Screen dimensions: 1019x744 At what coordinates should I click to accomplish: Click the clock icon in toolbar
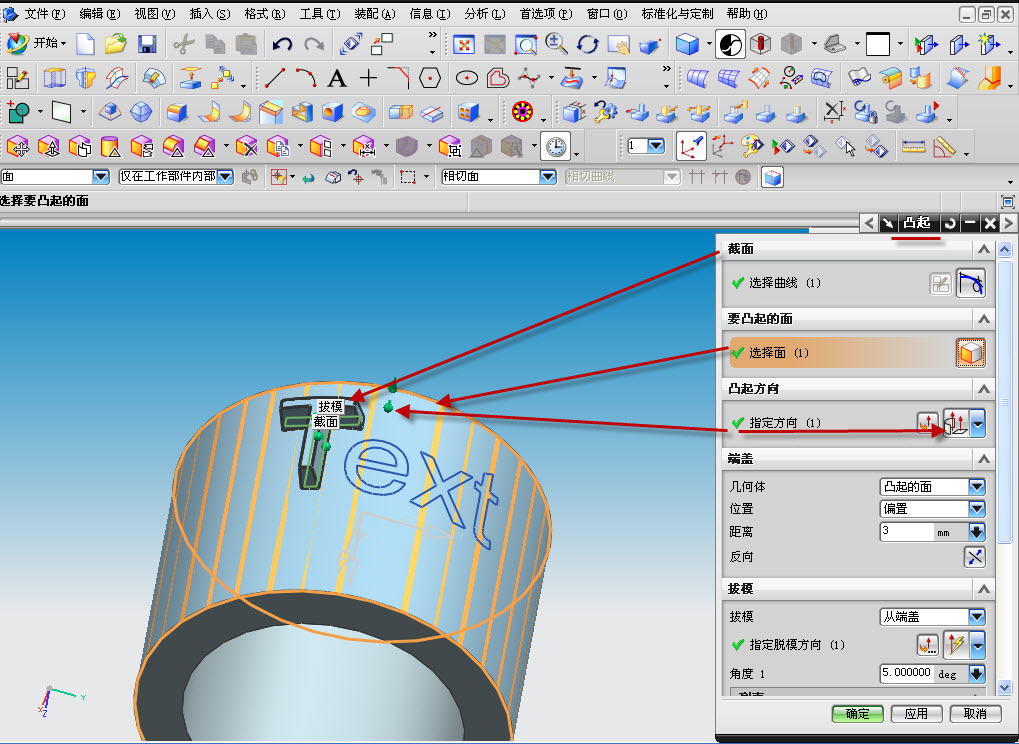[556, 147]
